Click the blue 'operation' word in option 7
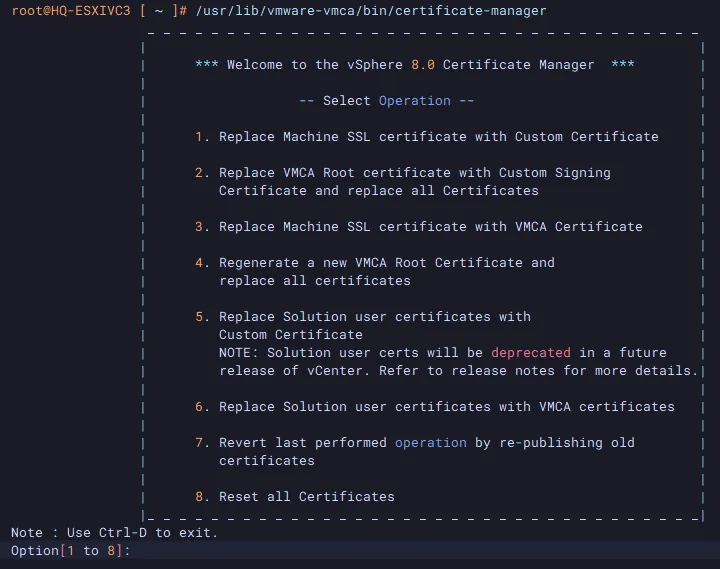720x569 pixels. [x=431, y=443]
